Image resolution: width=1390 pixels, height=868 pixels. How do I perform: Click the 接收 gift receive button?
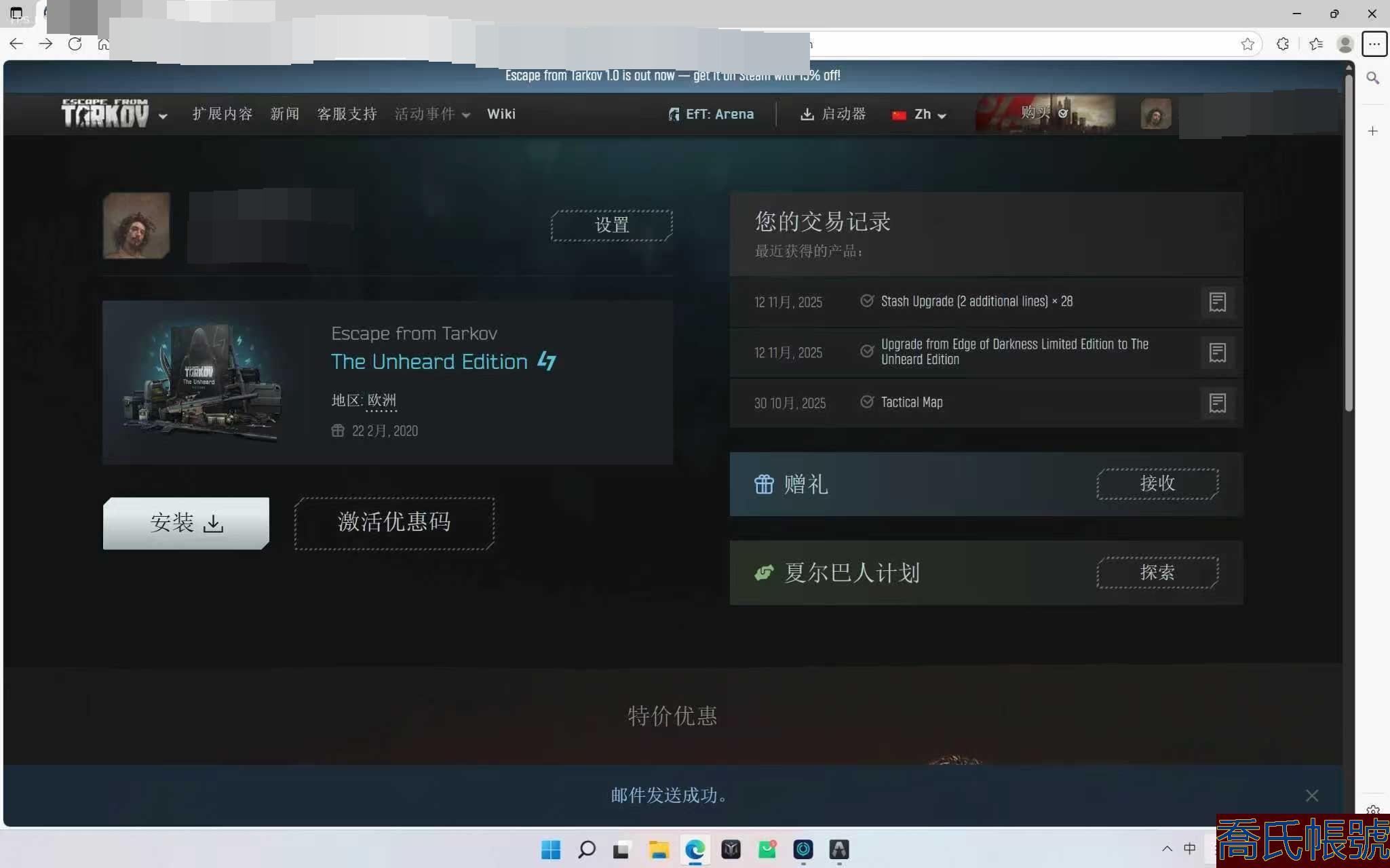1157,484
